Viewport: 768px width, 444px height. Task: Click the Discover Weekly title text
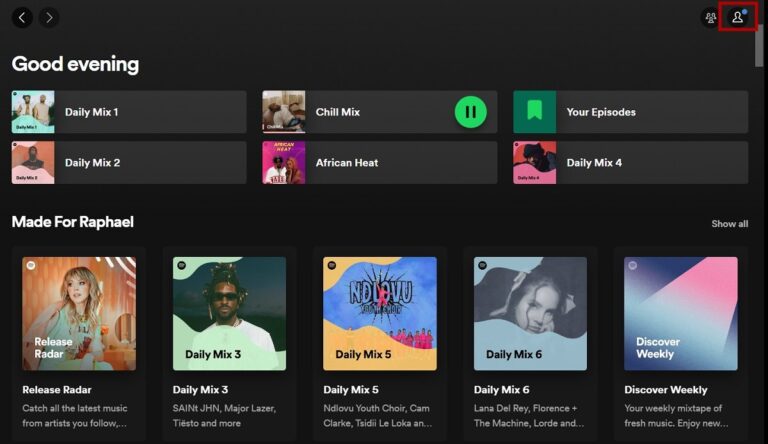coord(665,390)
